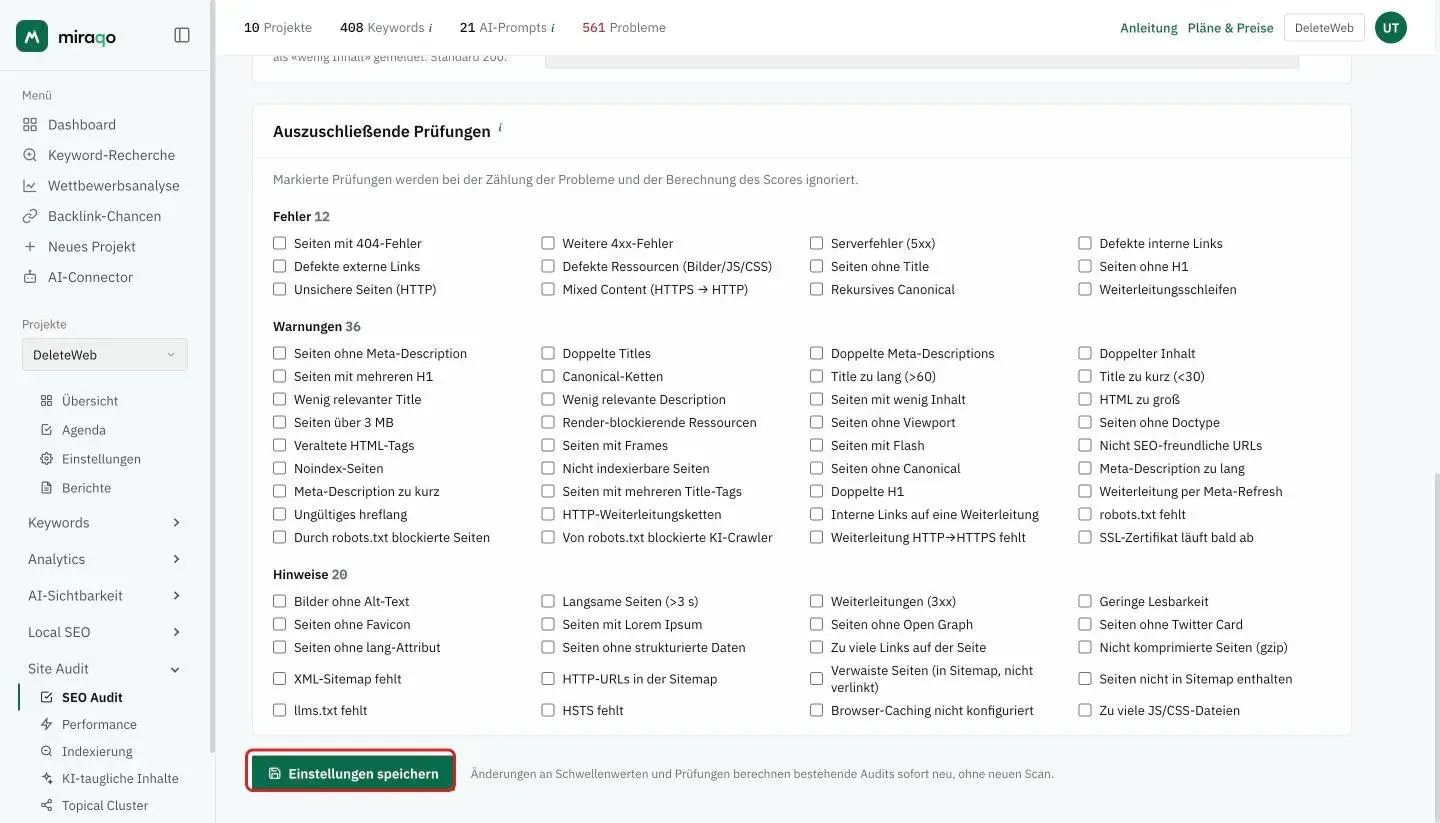The image size is (1440, 823).
Task: Click the Dashboard grid icon
Action: 30,125
